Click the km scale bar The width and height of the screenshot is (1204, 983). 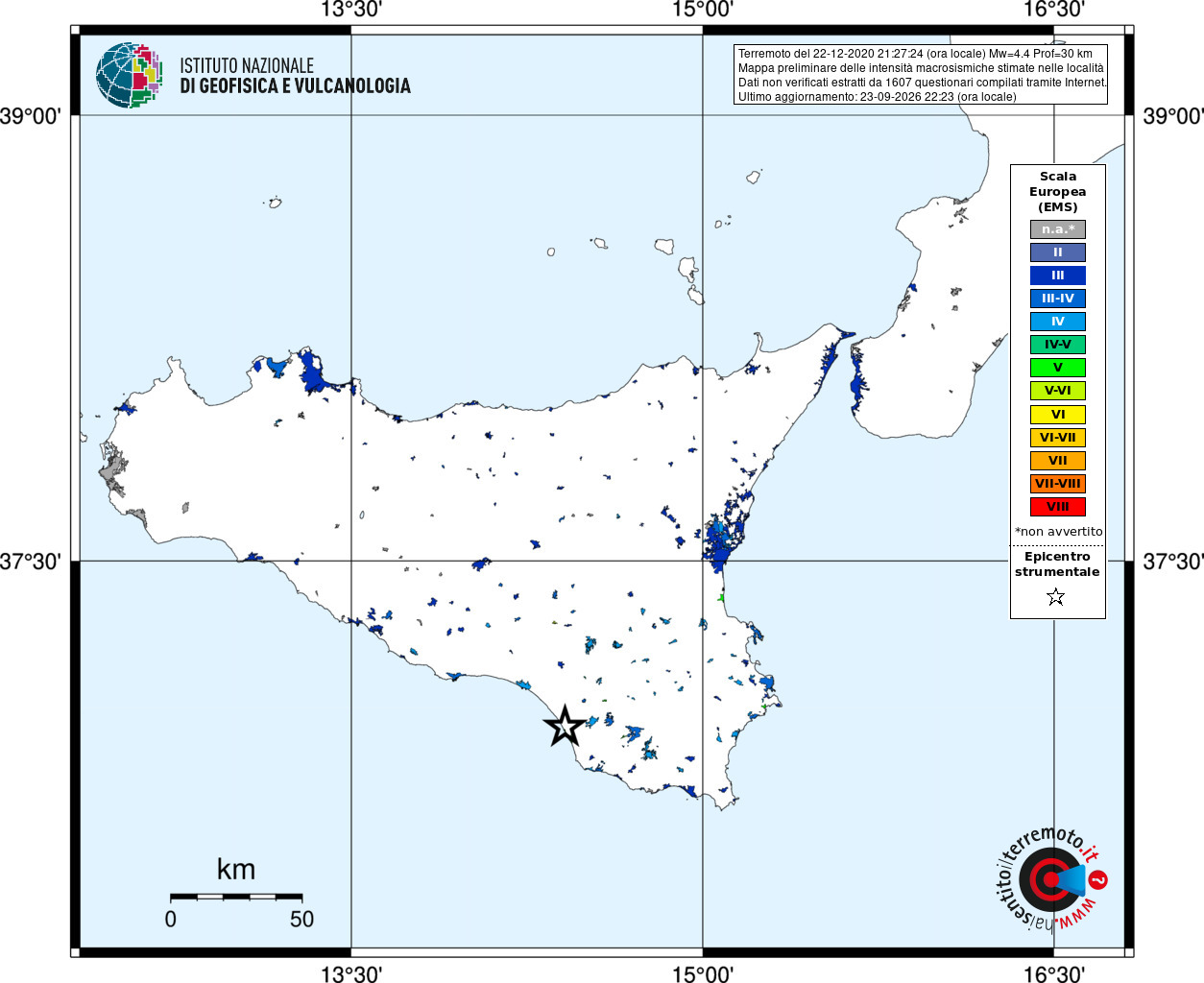point(236,897)
